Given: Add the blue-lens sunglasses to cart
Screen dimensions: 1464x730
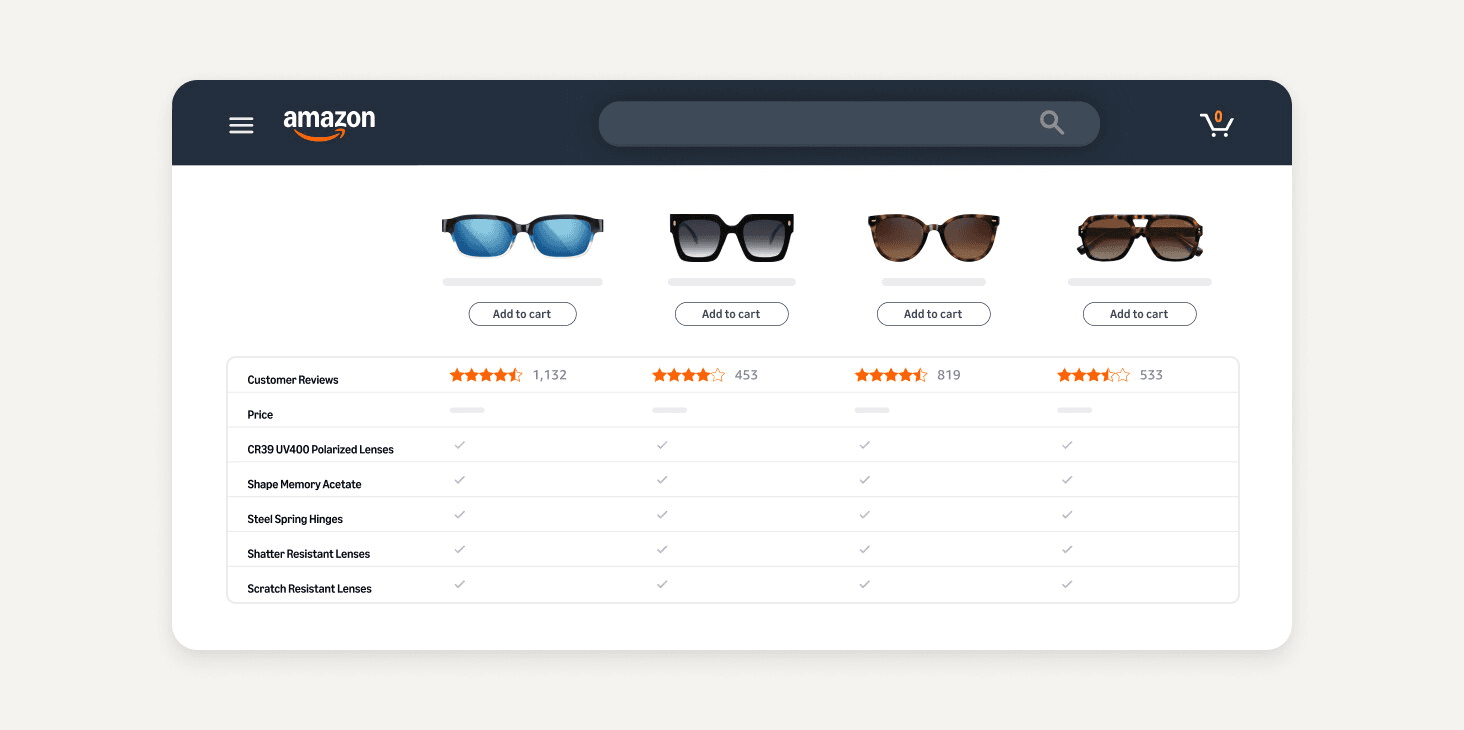Looking at the screenshot, I should tap(523, 314).
